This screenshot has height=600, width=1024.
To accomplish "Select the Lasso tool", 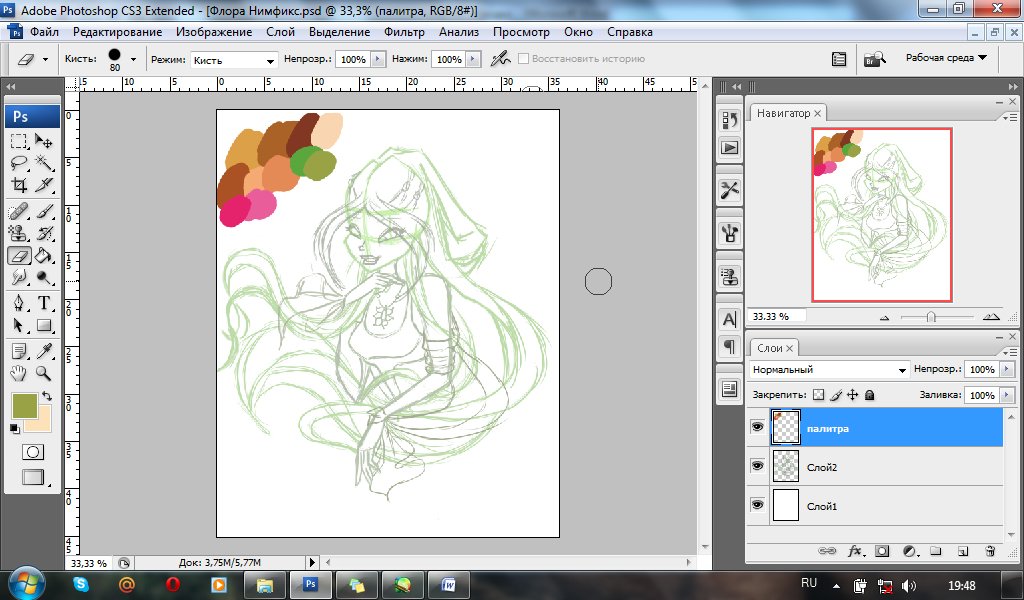I will click(x=19, y=163).
